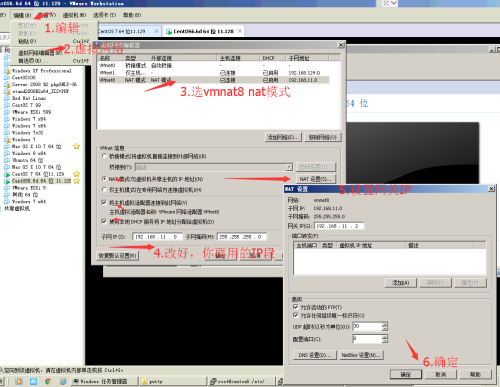Viewport: 500px width, 387px height.
Task: Click 帮助 in NAT settings dialog
Action: coord(475,374)
